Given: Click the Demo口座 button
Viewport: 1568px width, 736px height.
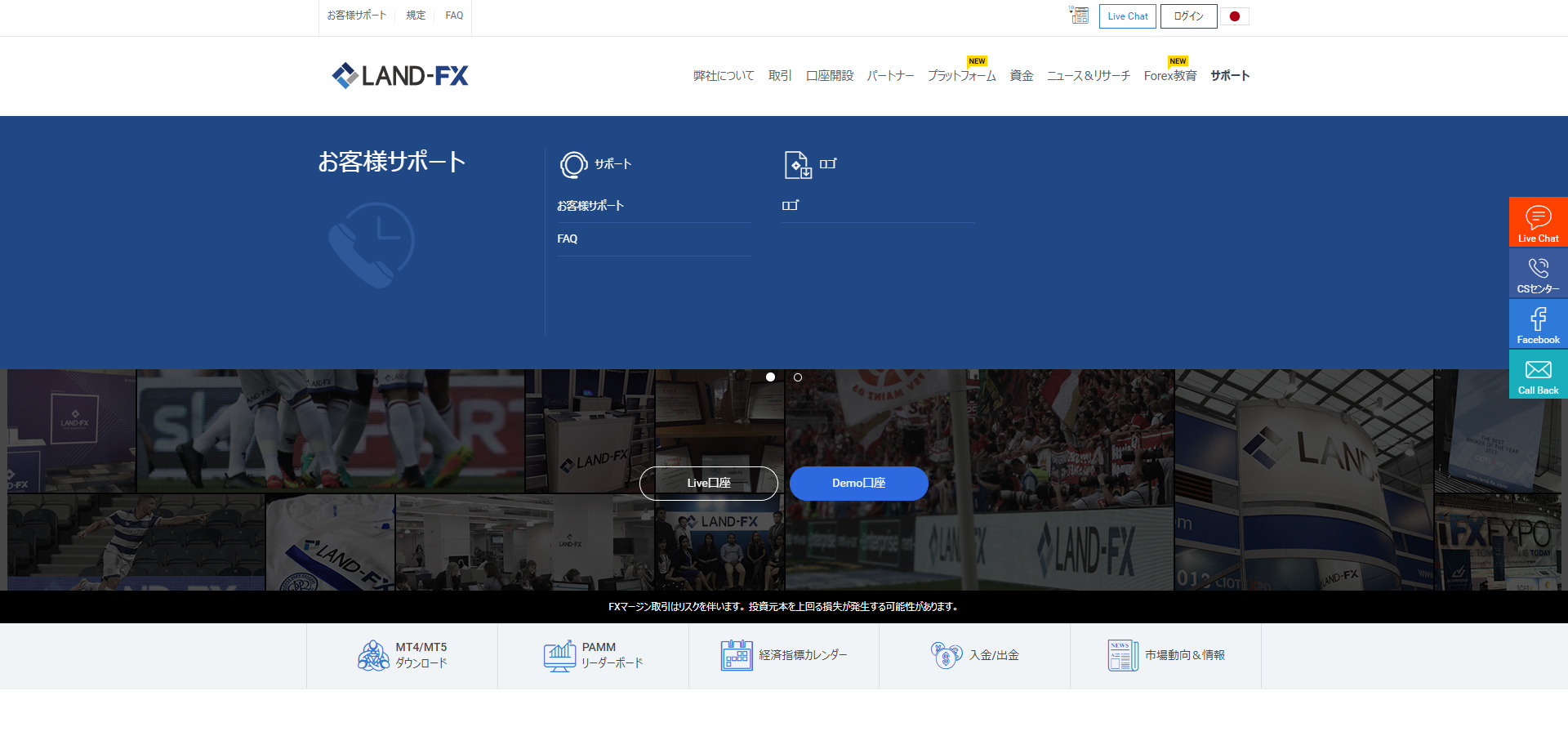Looking at the screenshot, I should [858, 483].
